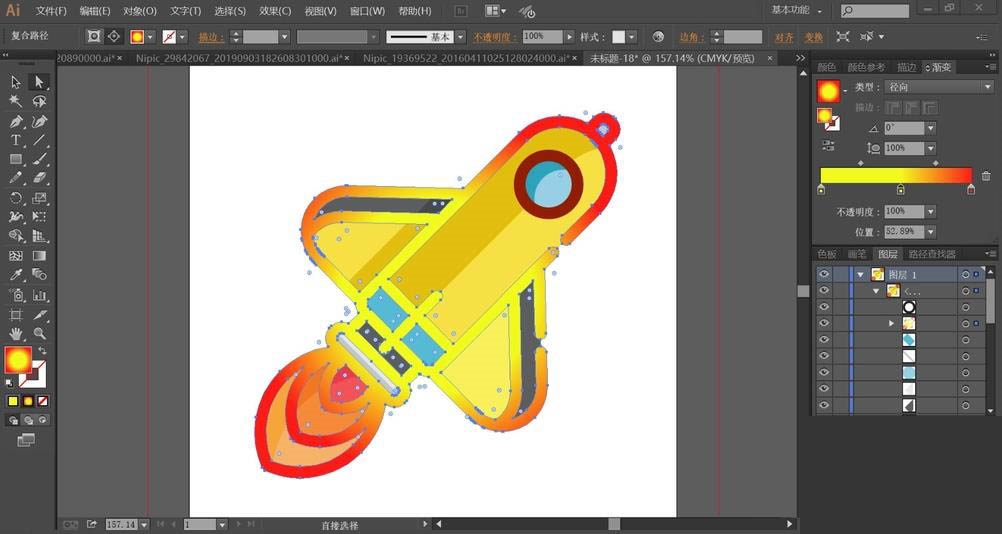Swap fill and stroke colors
This screenshot has height=534, width=1002.
click(x=42, y=351)
